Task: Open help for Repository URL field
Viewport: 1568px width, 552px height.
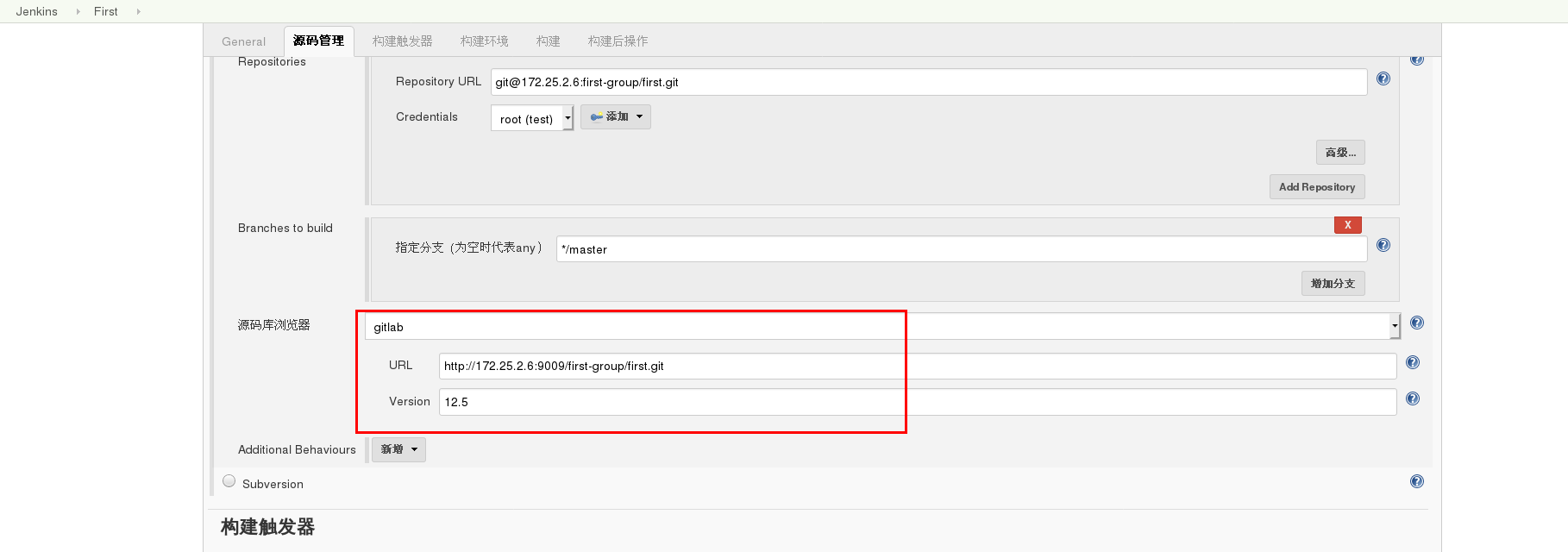Action: pos(1383,78)
